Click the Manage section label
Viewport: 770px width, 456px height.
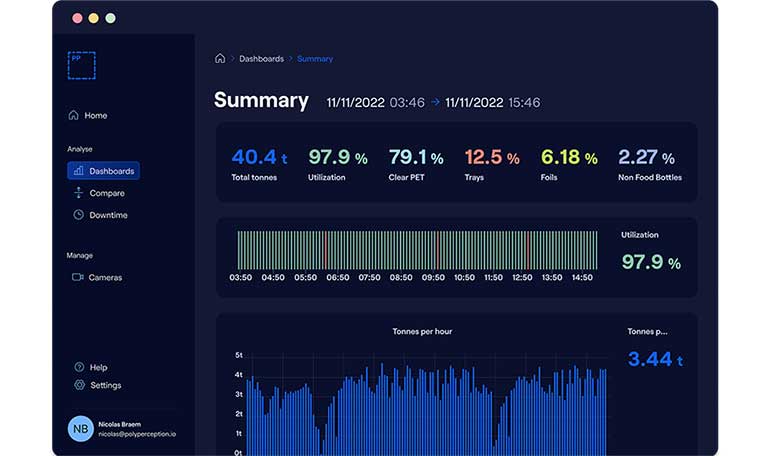coord(80,255)
